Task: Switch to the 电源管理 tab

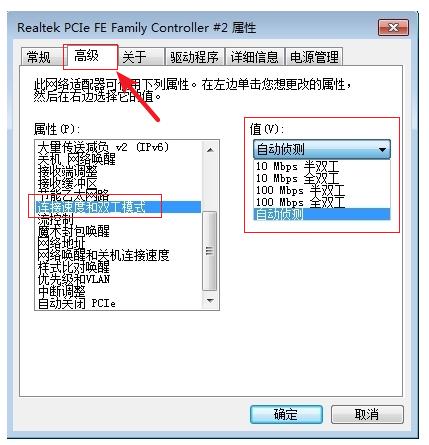Action: pos(314,57)
